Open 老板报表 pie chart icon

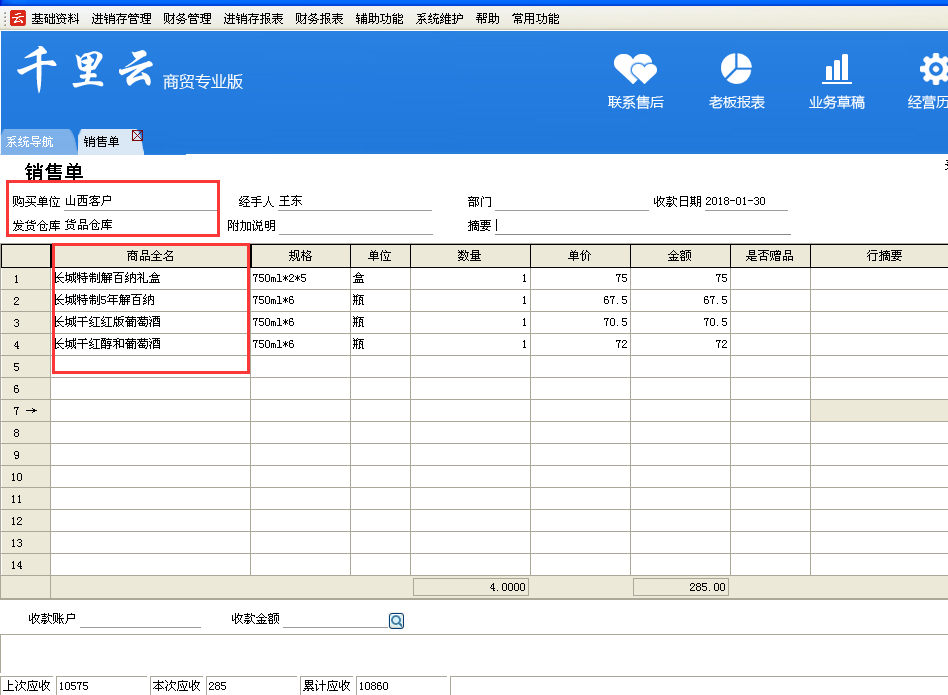point(736,70)
